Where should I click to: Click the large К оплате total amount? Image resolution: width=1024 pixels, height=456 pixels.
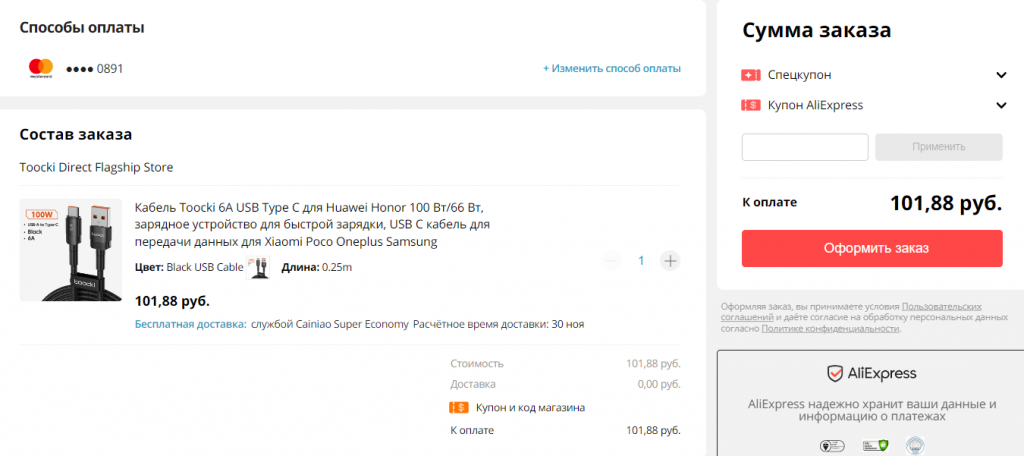pyautogui.click(x=946, y=203)
